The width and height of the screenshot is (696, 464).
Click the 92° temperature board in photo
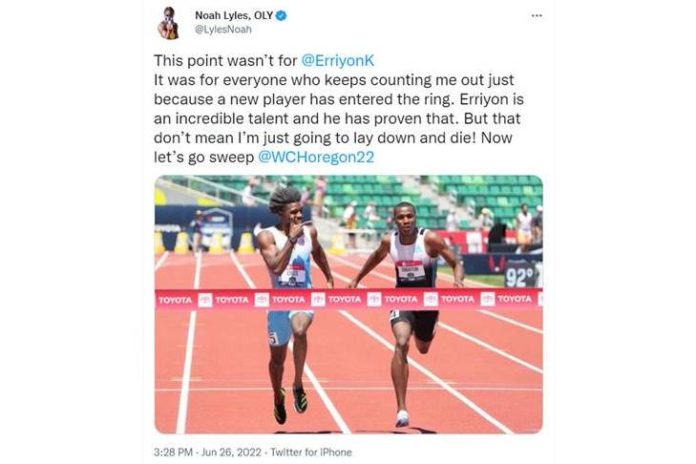(x=520, y=277)
